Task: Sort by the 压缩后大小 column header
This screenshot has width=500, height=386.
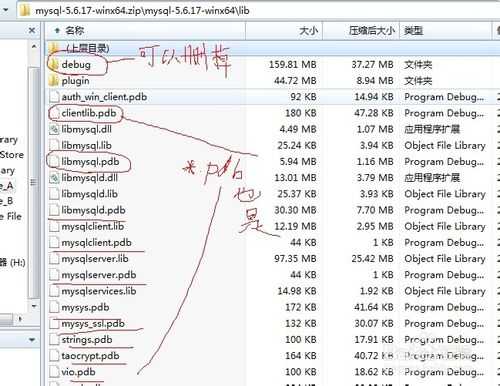Action: tap(361, 31)
